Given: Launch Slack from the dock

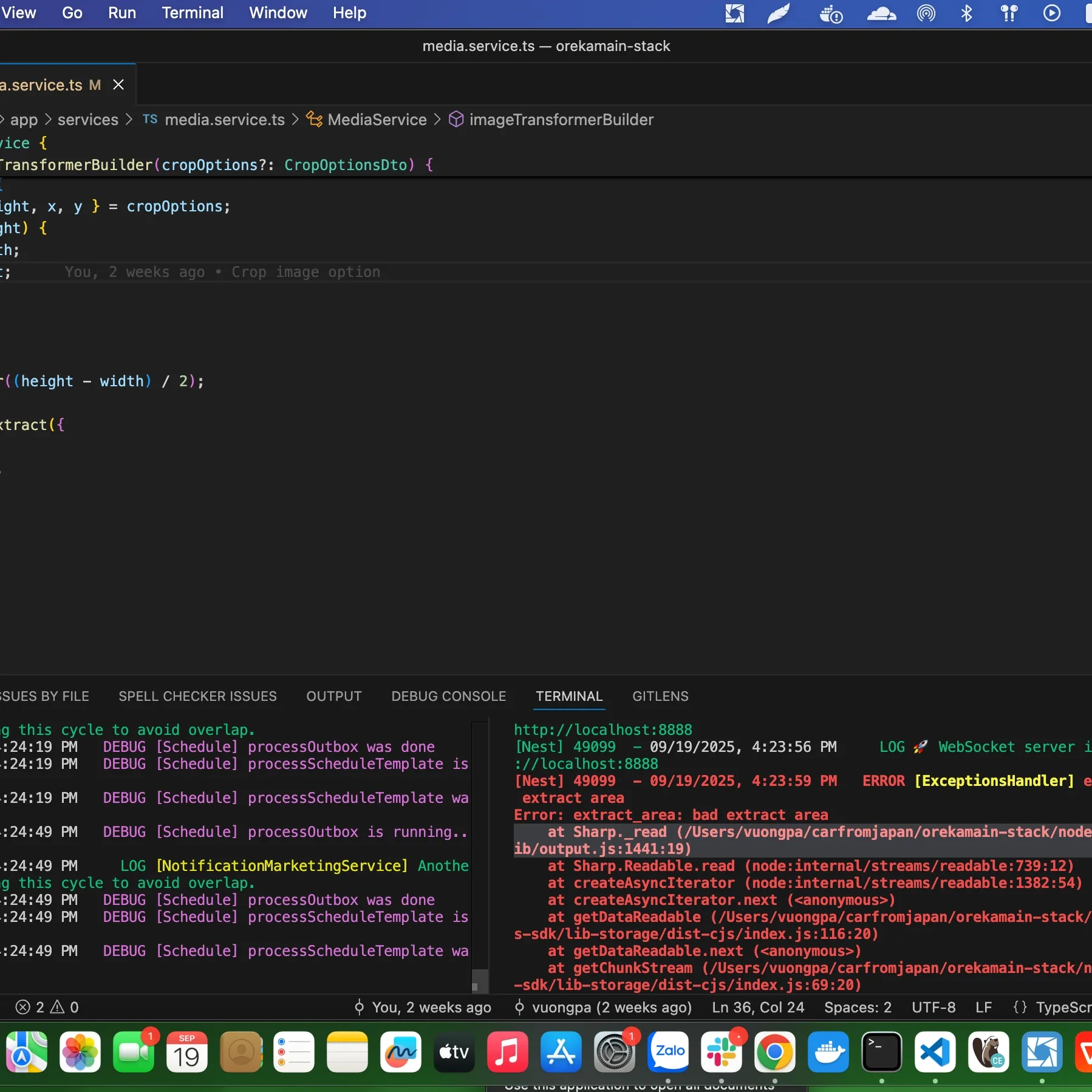Looking at the screenshot, I should [x=721, y=1052].
